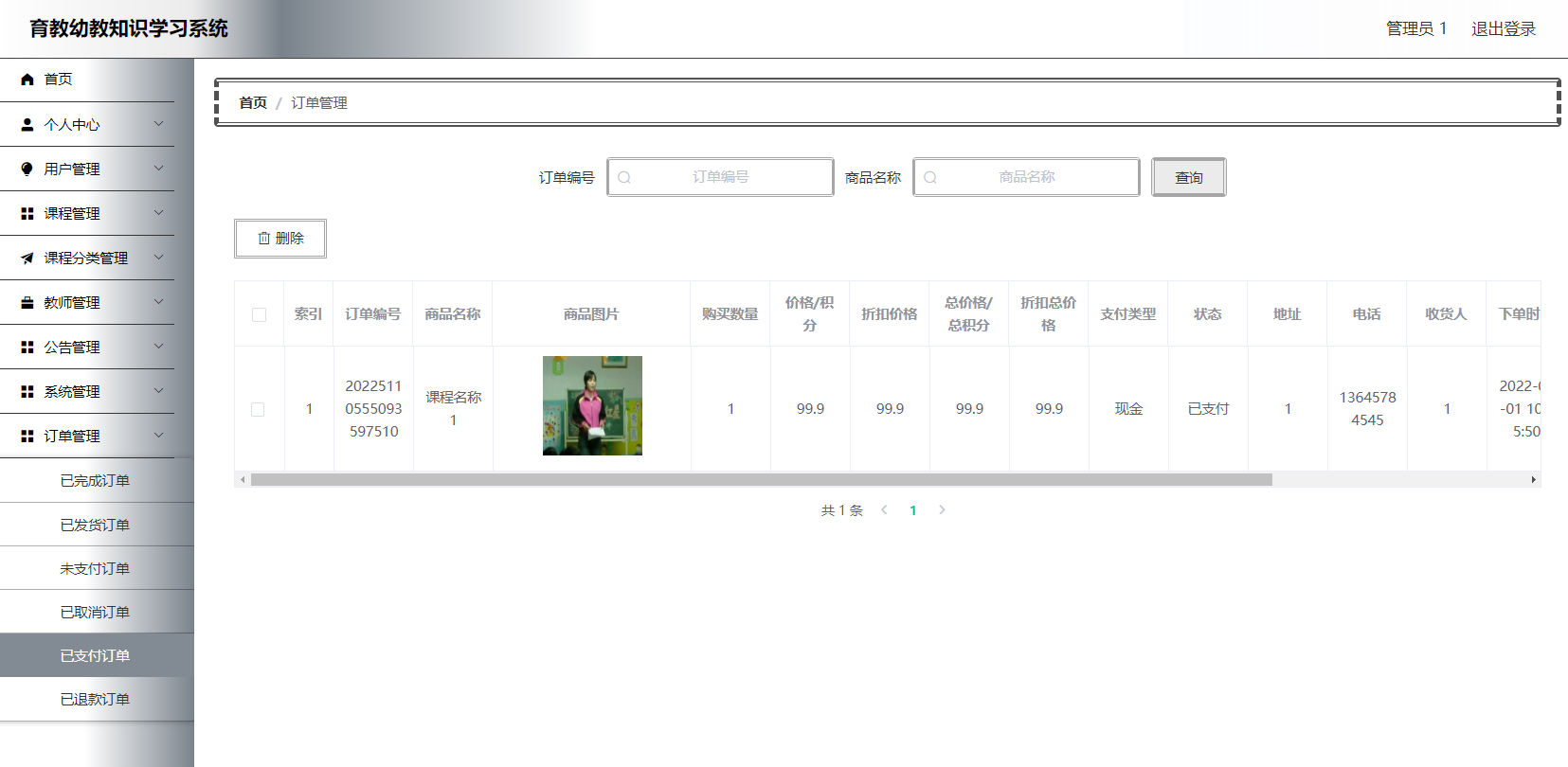Image resolution: width=1568 pixels, height=767 pixels.
Task: Open 已取消订单 submenu item
Action: pos(97,612)
